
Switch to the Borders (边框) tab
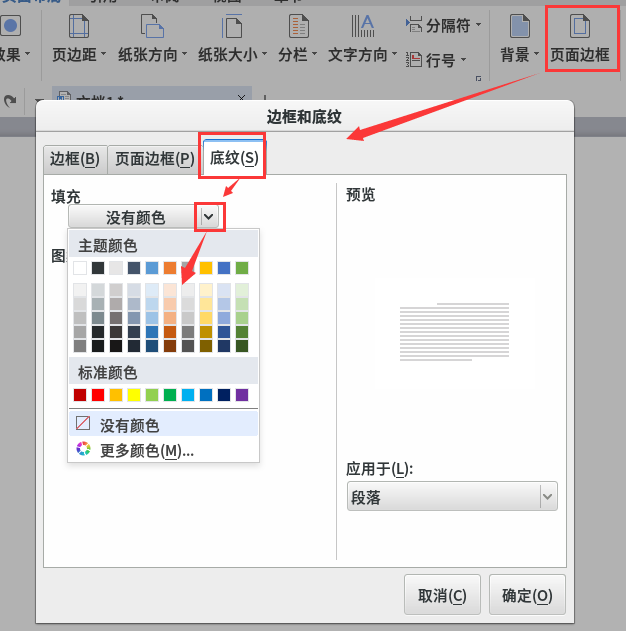pos(74,159)
